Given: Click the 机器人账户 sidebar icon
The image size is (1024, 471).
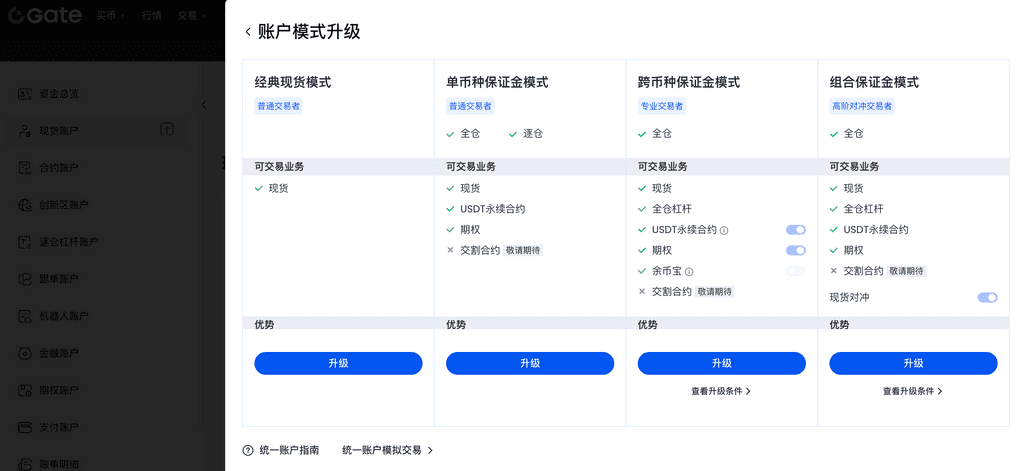Looking at the screenshot, I should [x=26, y=316].
